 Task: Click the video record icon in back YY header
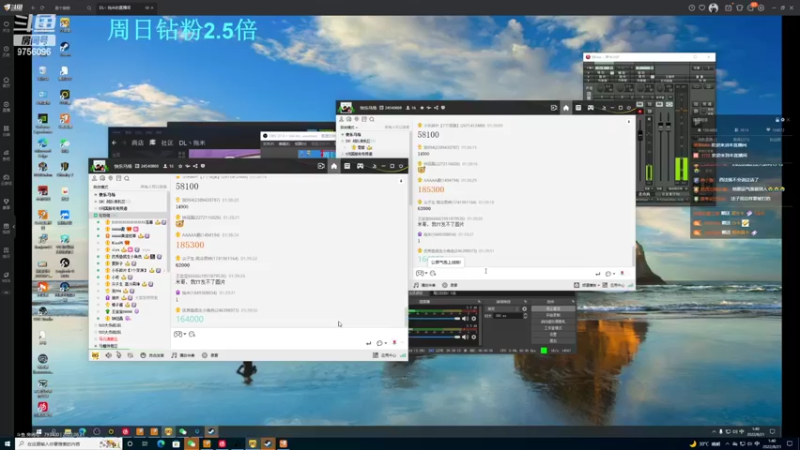pos(554,108)
